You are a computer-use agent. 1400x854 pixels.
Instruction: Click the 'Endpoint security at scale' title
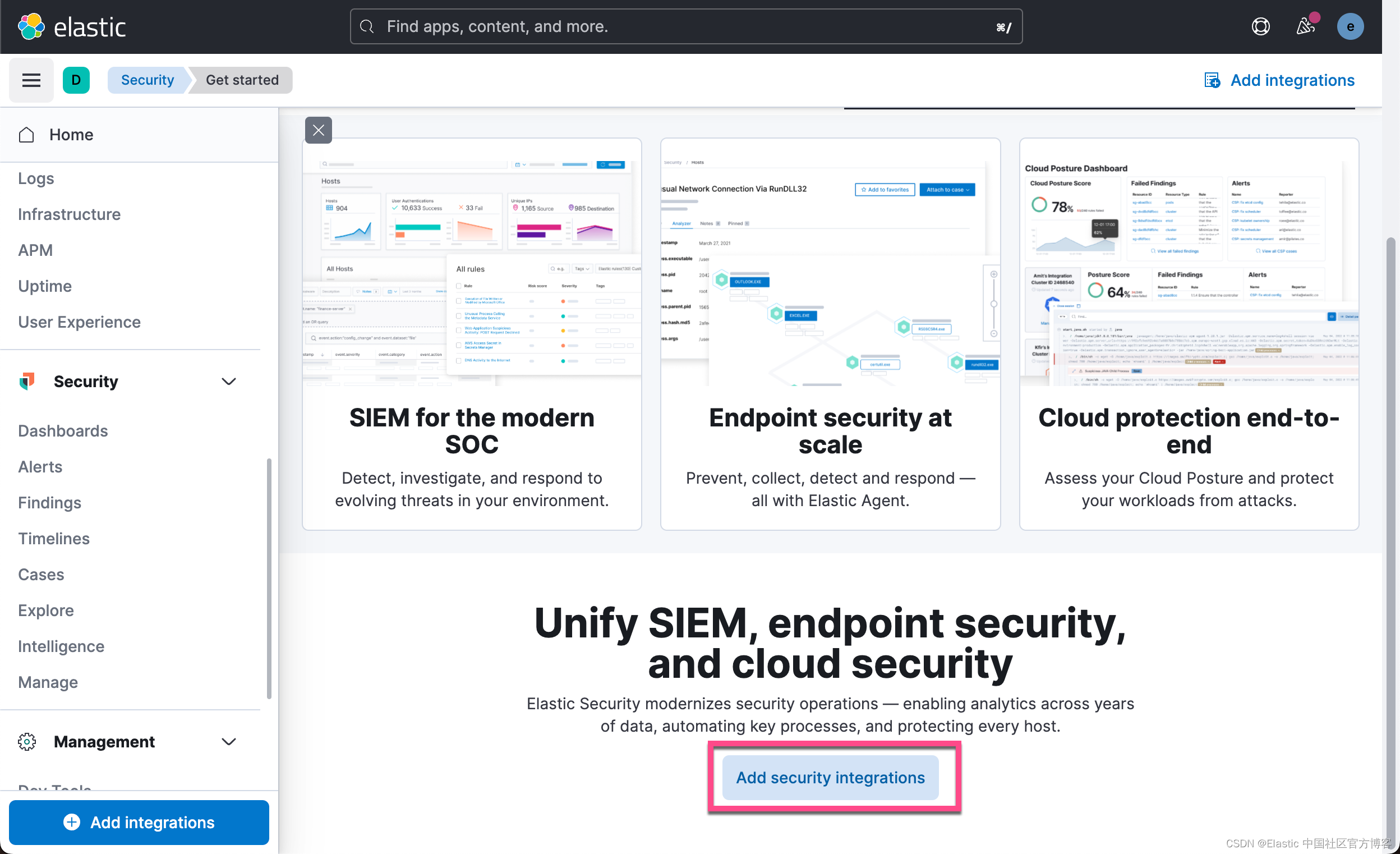coord(830,430)
